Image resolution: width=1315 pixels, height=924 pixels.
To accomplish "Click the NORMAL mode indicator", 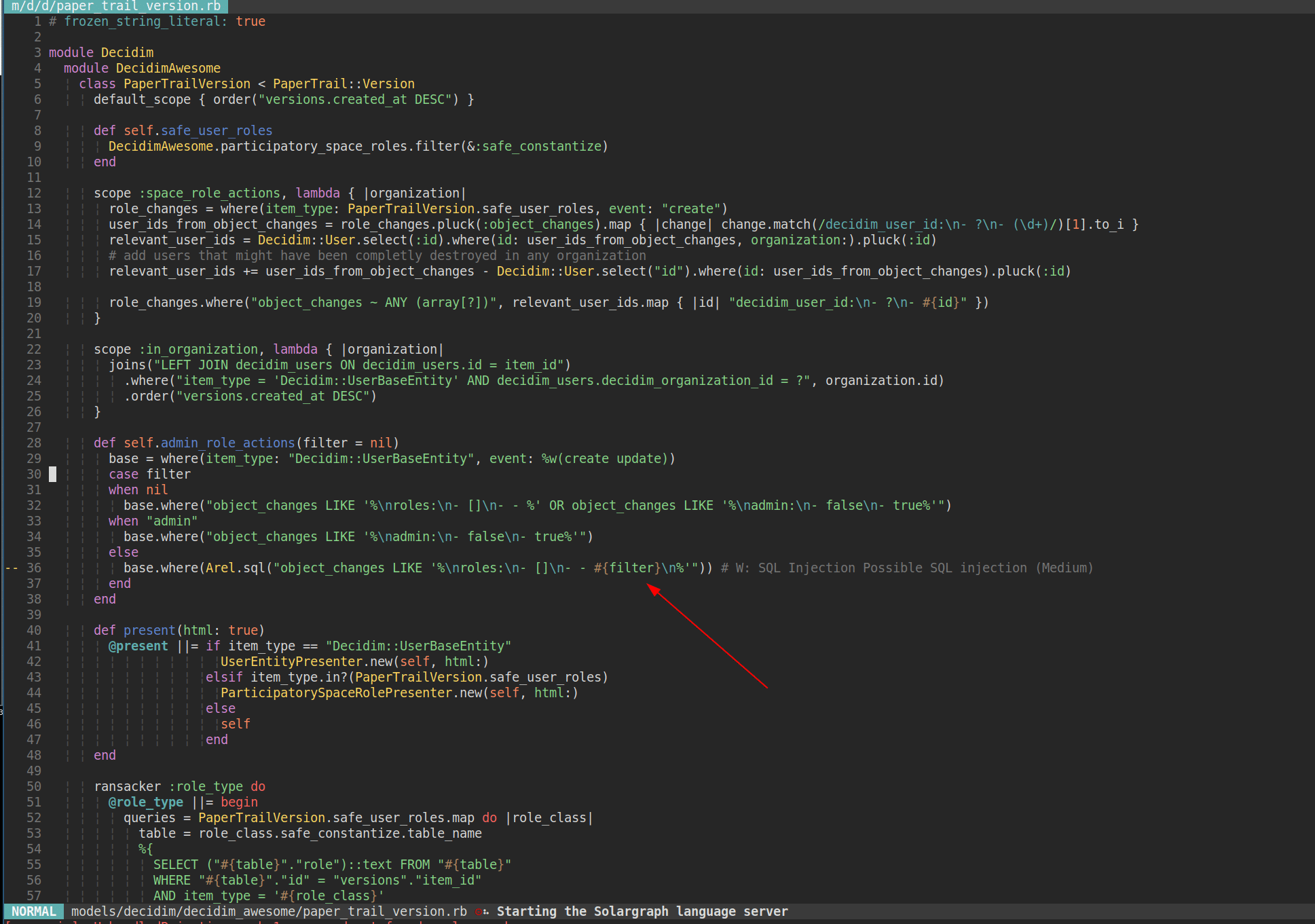I will tap(33, 912).
